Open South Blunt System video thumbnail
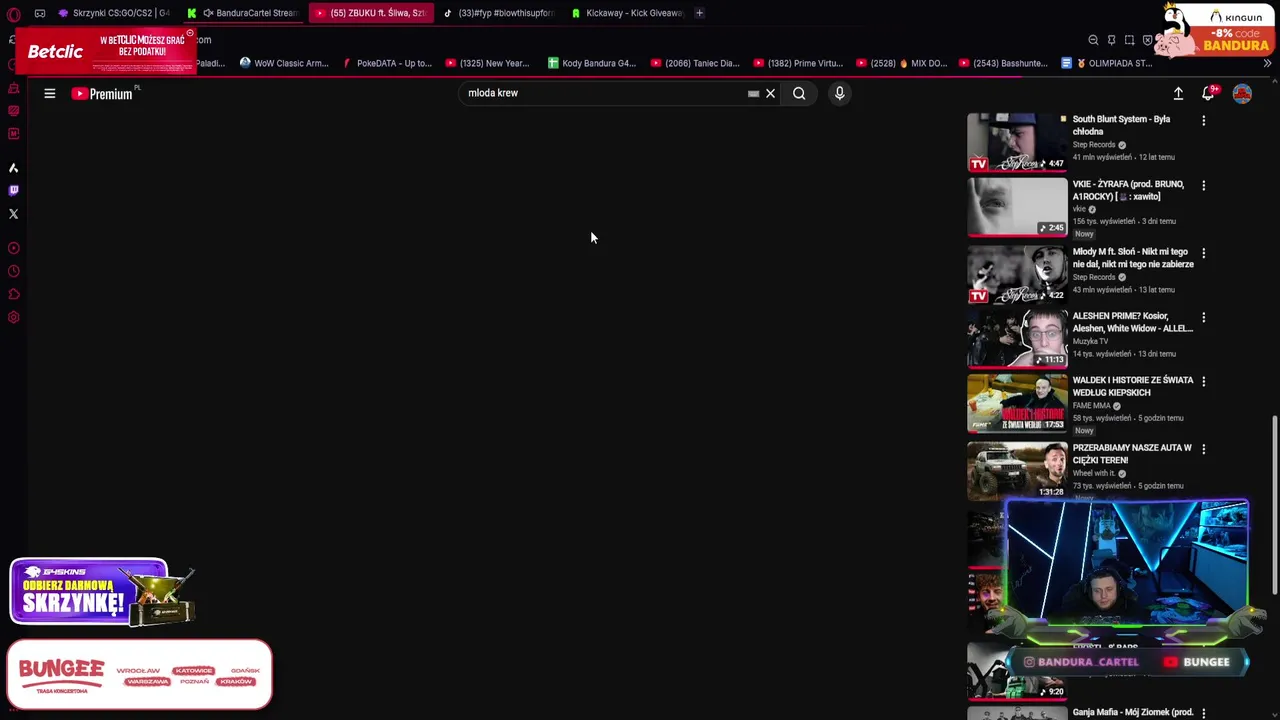Image resolution: width=1280 pixels, height=720 pixels. (x=1017, y=142)
